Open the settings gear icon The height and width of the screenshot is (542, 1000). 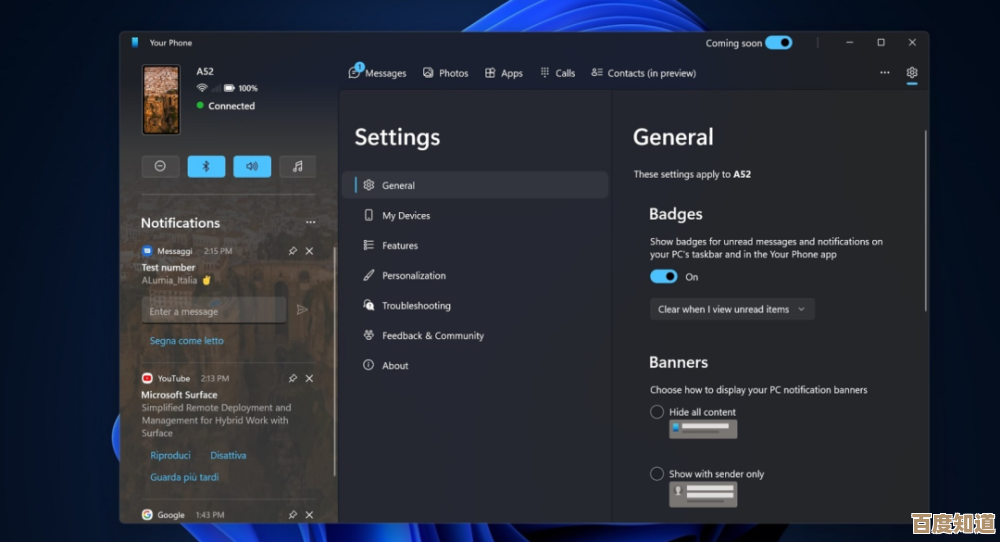912,73
